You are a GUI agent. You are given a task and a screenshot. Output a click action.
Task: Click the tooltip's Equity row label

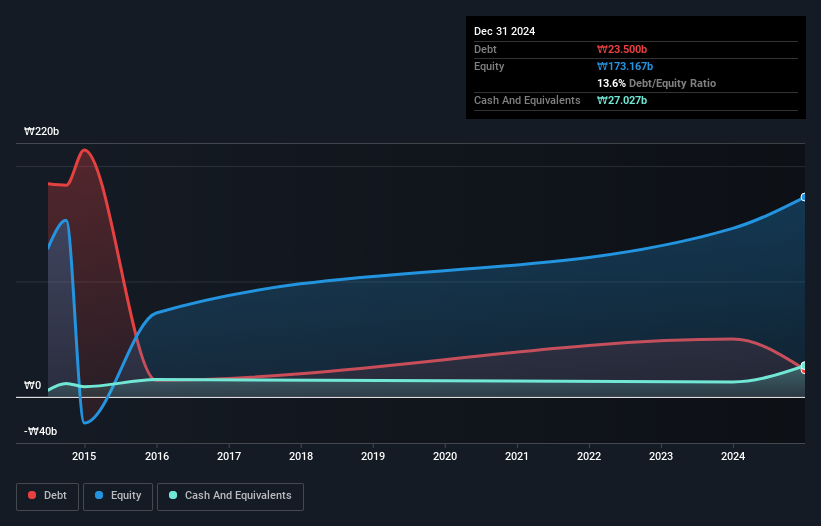point(489,66)
